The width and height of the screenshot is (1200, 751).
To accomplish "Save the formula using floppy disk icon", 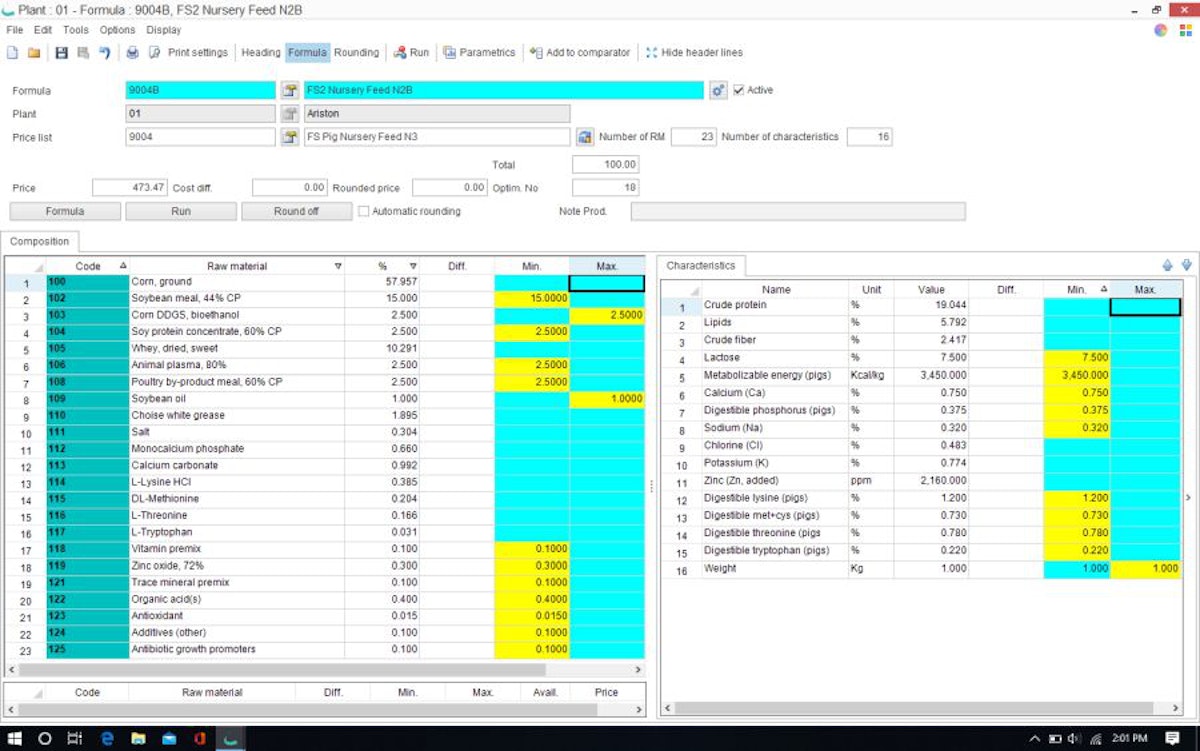I will pos(61,53).
